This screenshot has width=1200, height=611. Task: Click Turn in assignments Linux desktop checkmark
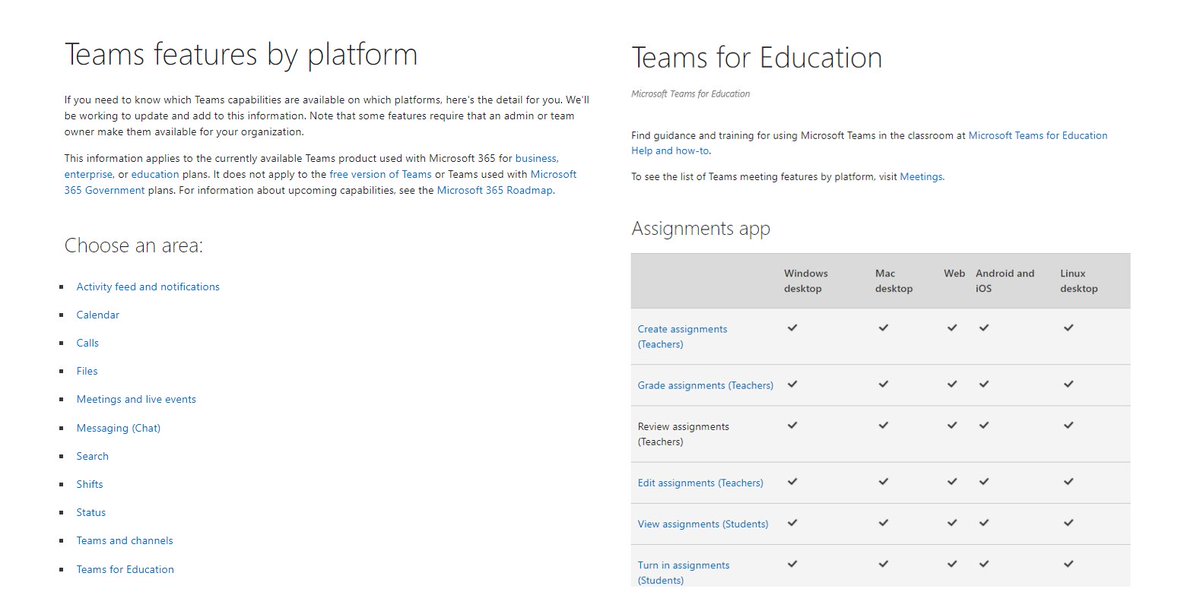[x=1069, y=564]
